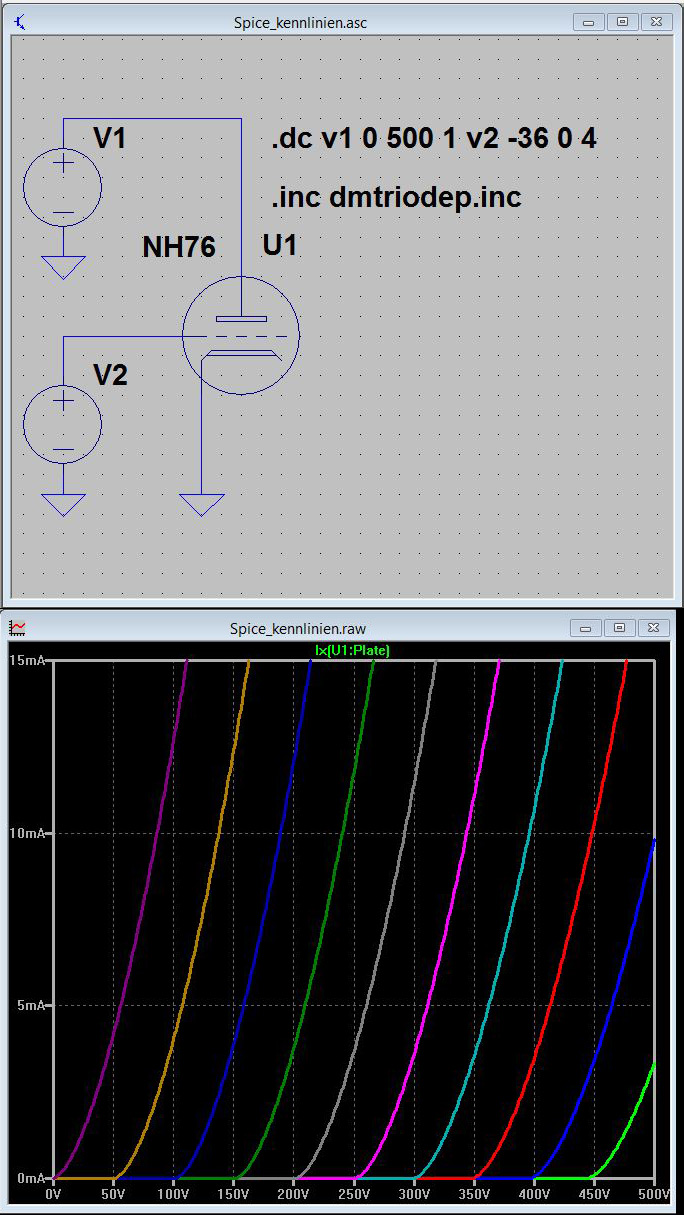684x1215 pixels.
Task: Click the 0mA vertical axis label
Action: click(32, 1178)
